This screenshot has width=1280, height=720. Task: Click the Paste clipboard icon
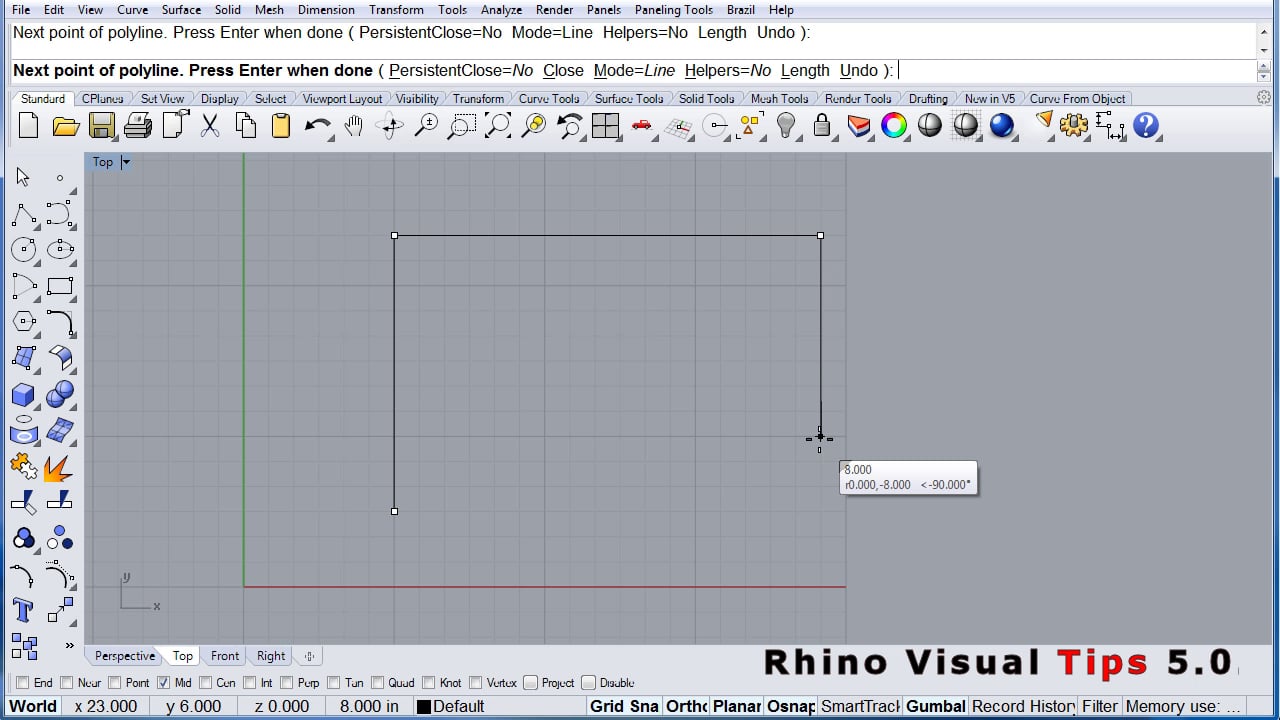click(x=281, y=126)
